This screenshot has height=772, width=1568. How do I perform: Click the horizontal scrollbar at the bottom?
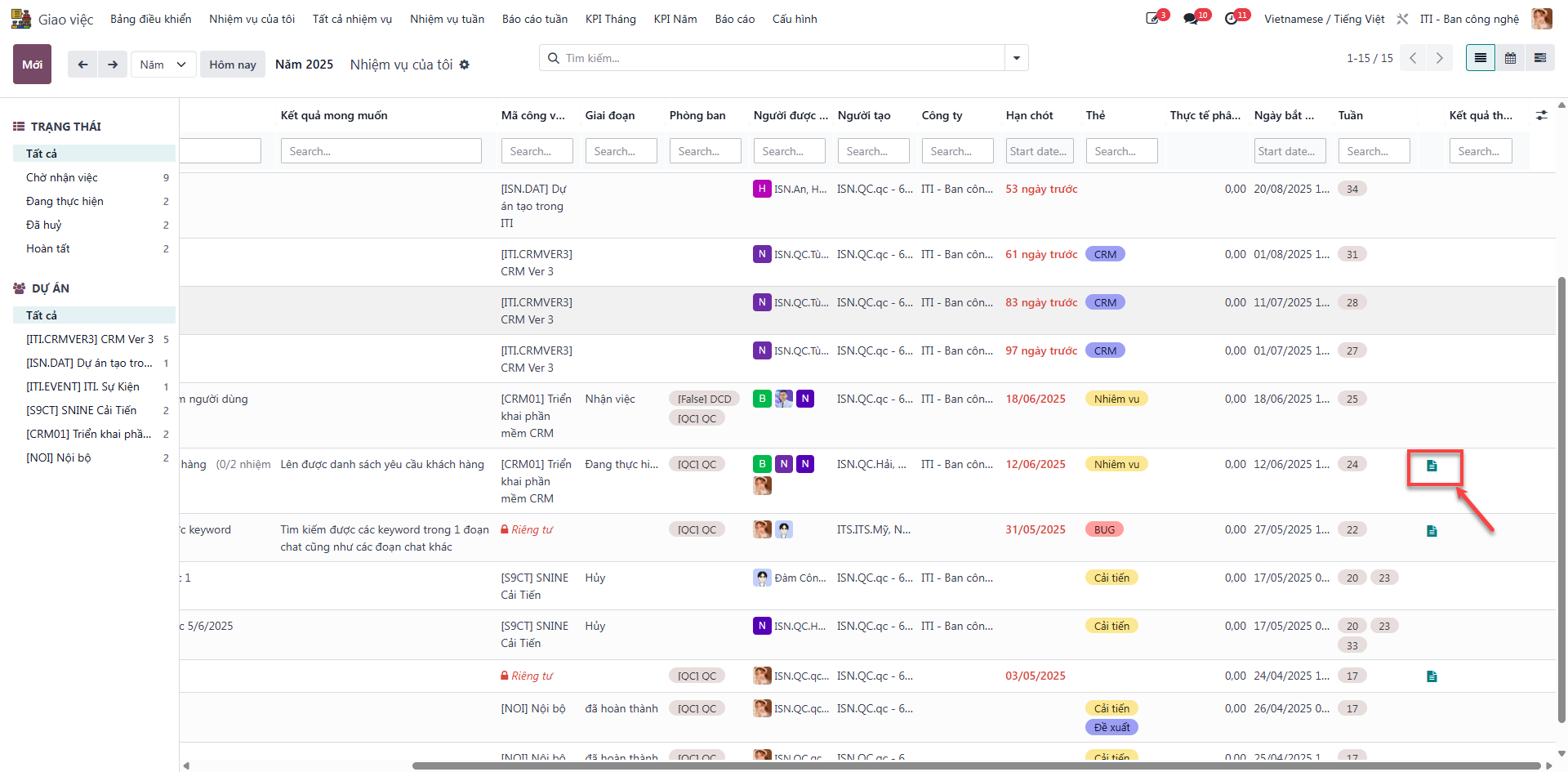click(976, 765)
